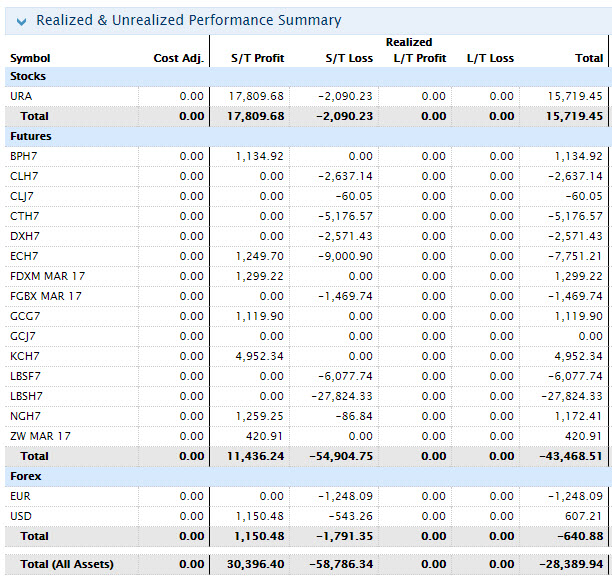The height and width of the screenshot is (579, 612).
Task: Click the L/T Profit column header
Action: tap(419, 58)
